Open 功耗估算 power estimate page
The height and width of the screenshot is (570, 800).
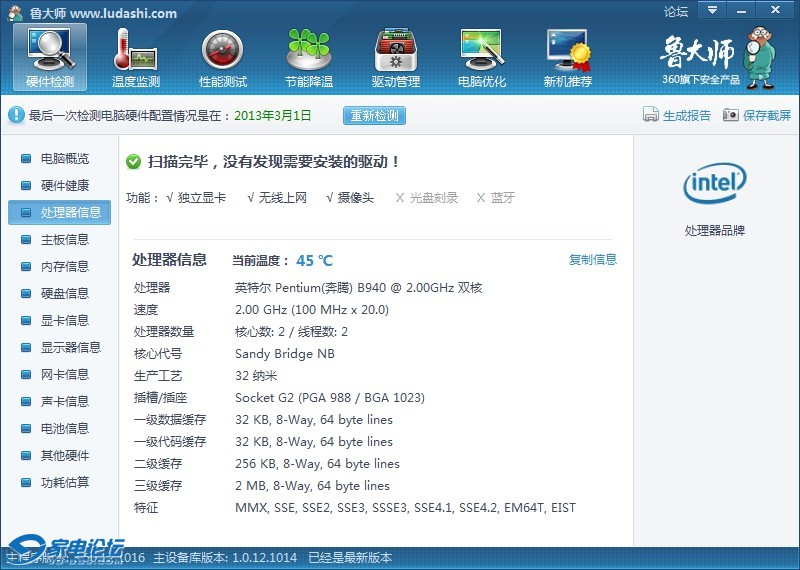pos(64,483)
